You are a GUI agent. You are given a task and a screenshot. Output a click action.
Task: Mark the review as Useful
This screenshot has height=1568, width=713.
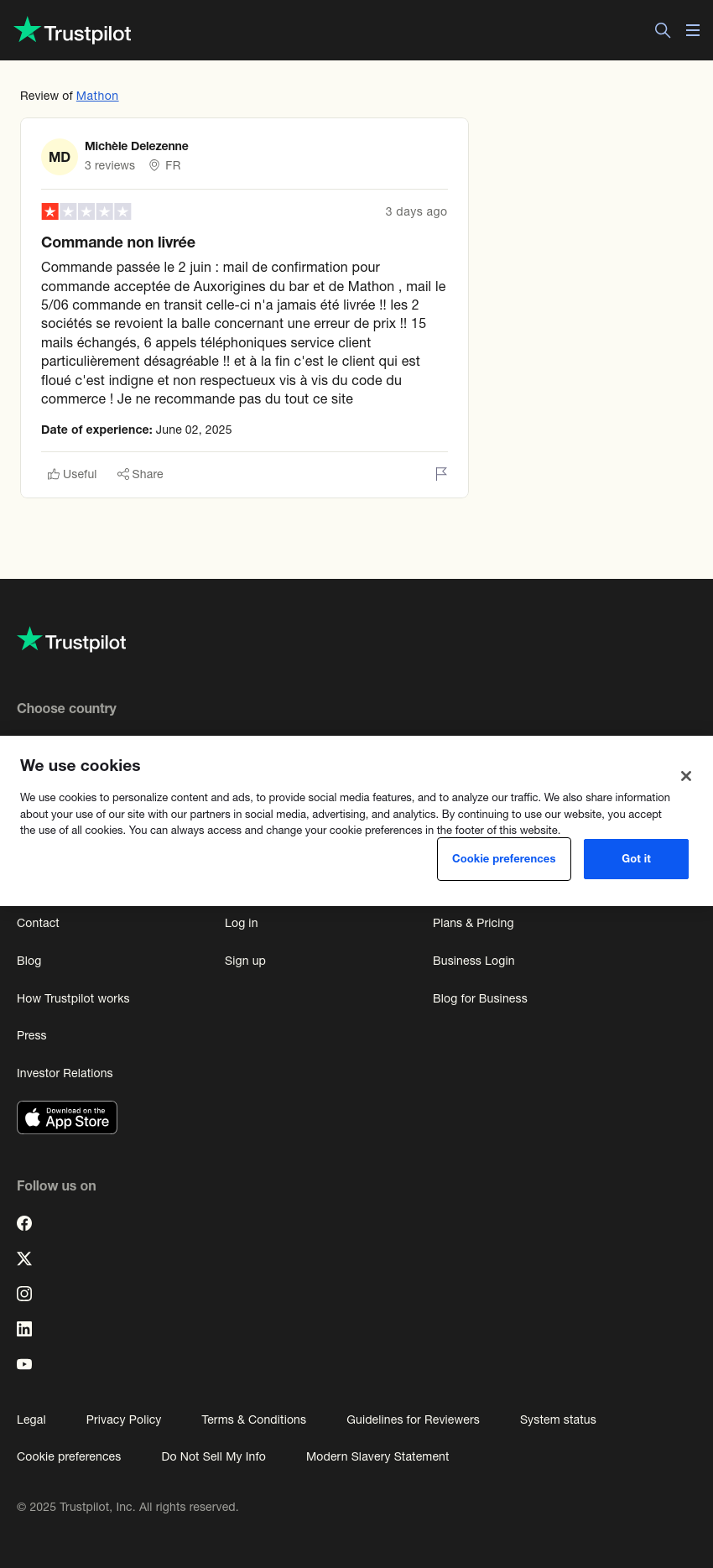point(72,474)
